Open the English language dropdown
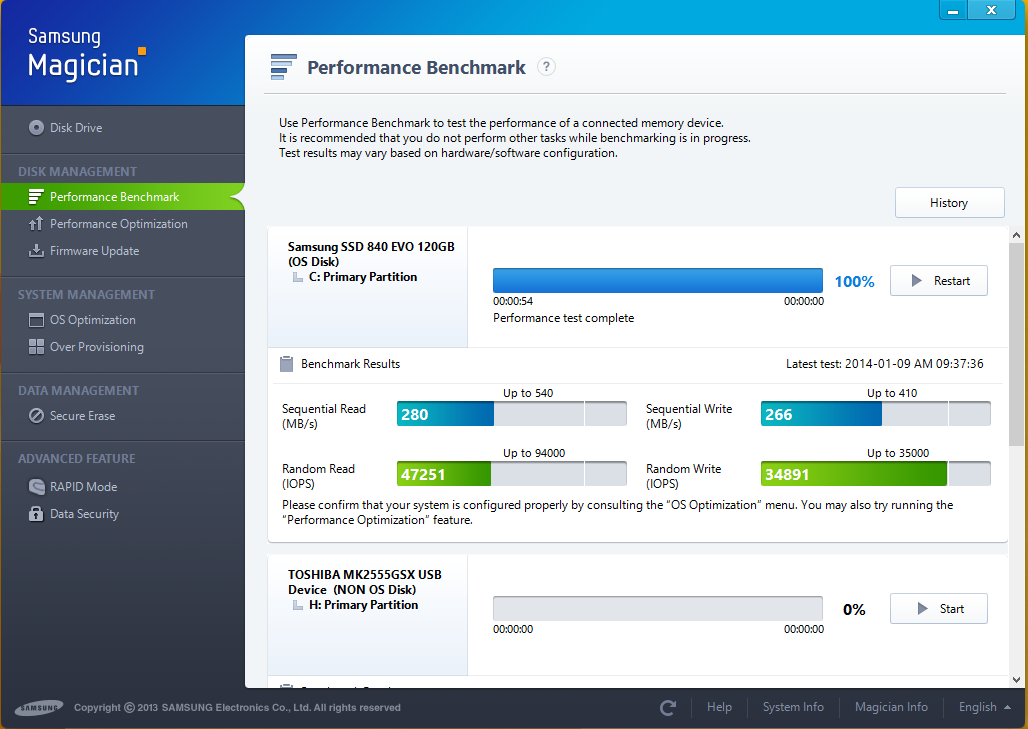1028x729 pixels. [x=984, y=707]
